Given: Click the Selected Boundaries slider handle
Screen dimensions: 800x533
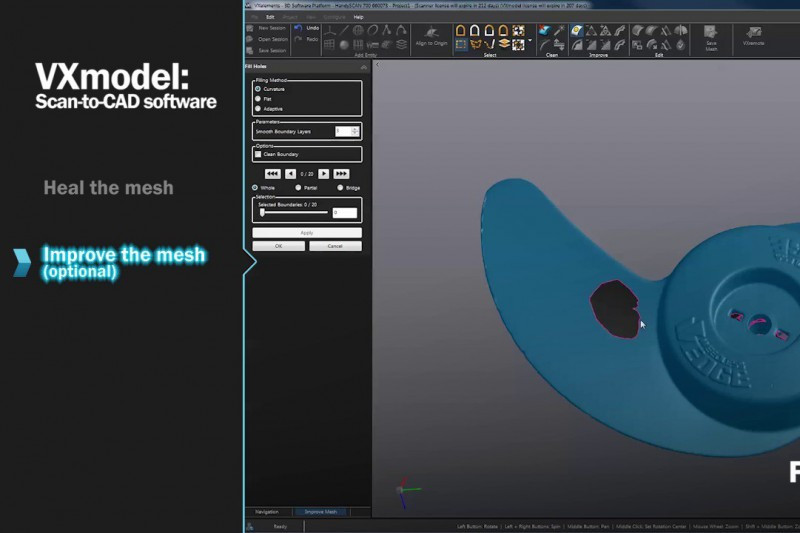Looking at the screenshot, I should (262, 213).
